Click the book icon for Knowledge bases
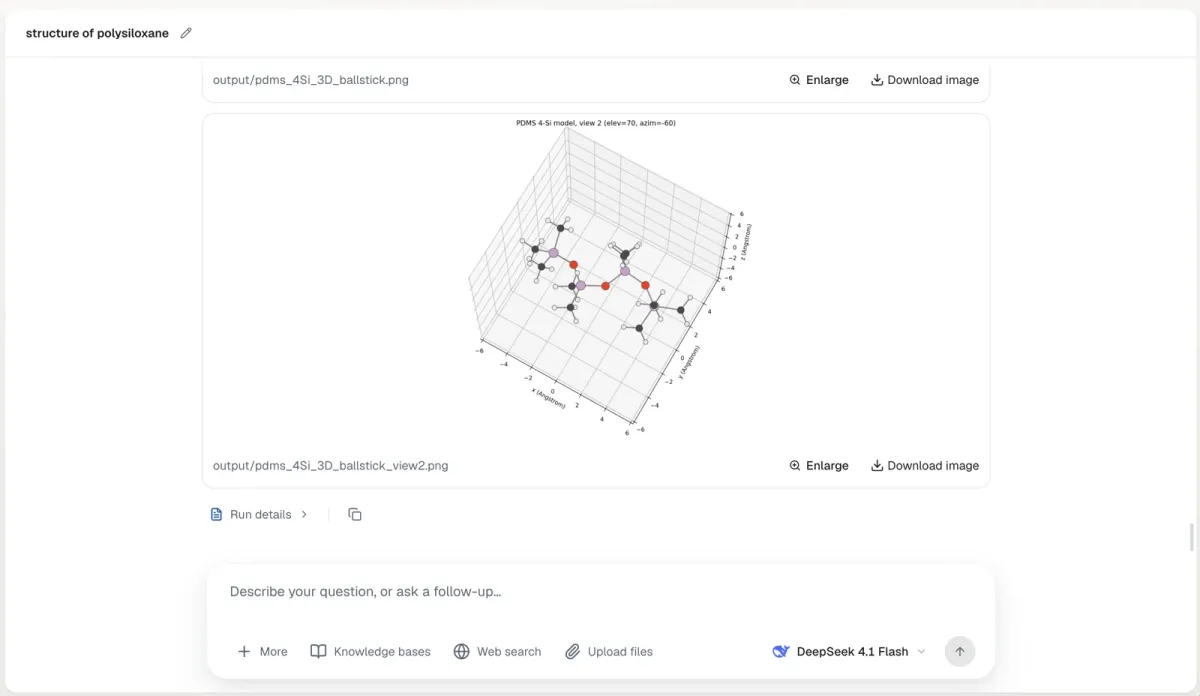 pyautogui.click(x=318, y=652)
